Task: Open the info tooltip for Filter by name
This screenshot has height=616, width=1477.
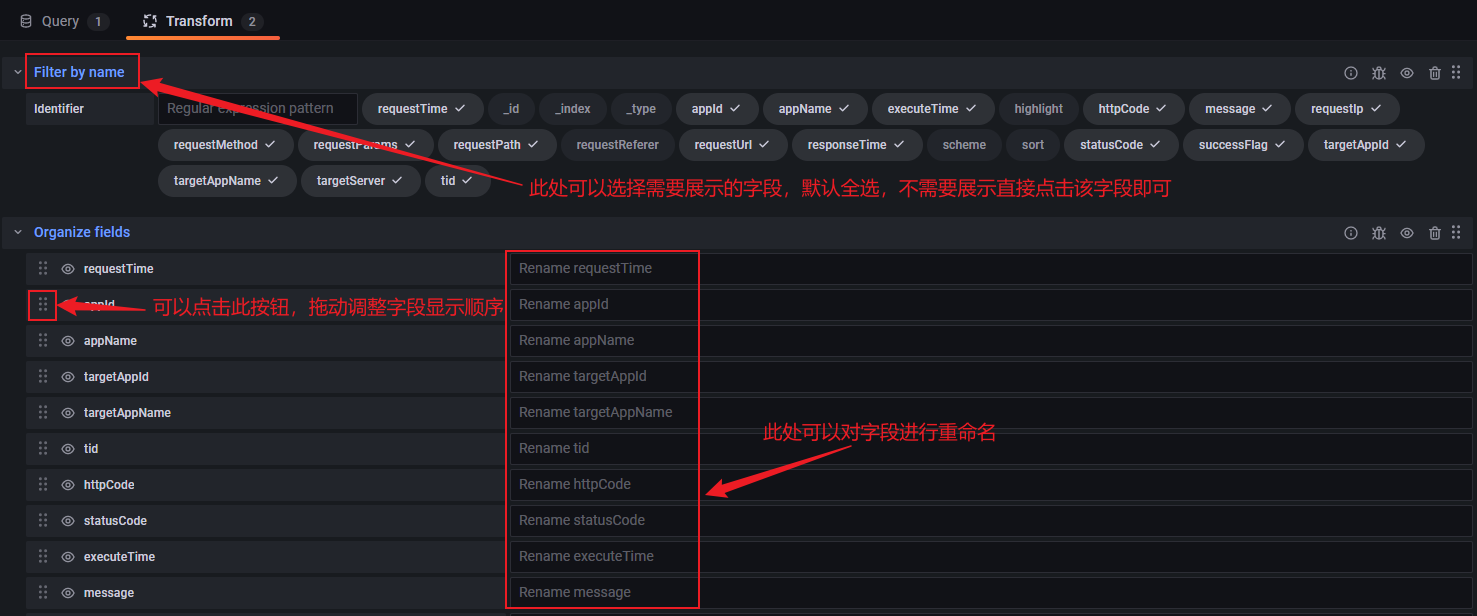Action: point(1351,73)
